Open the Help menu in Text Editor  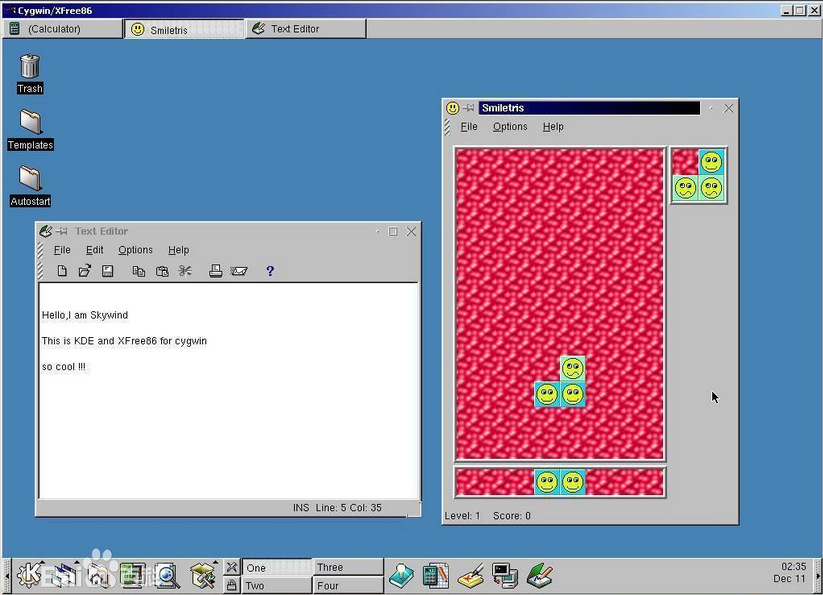coord(178,250)
